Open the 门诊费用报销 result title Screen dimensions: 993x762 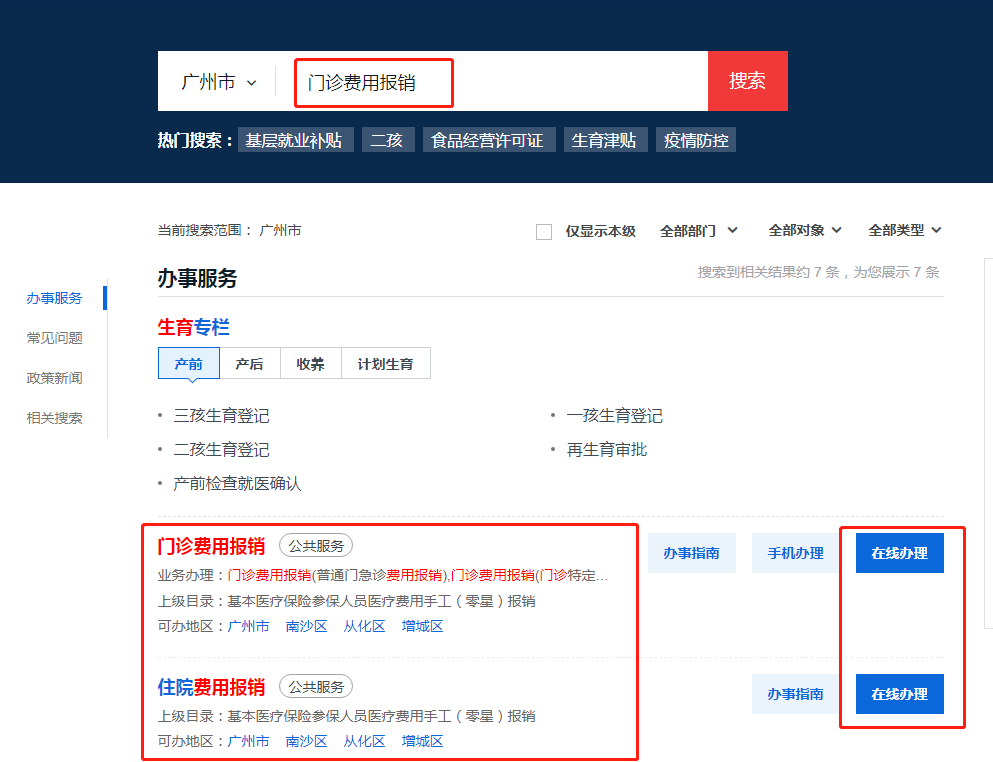[211, 546]
